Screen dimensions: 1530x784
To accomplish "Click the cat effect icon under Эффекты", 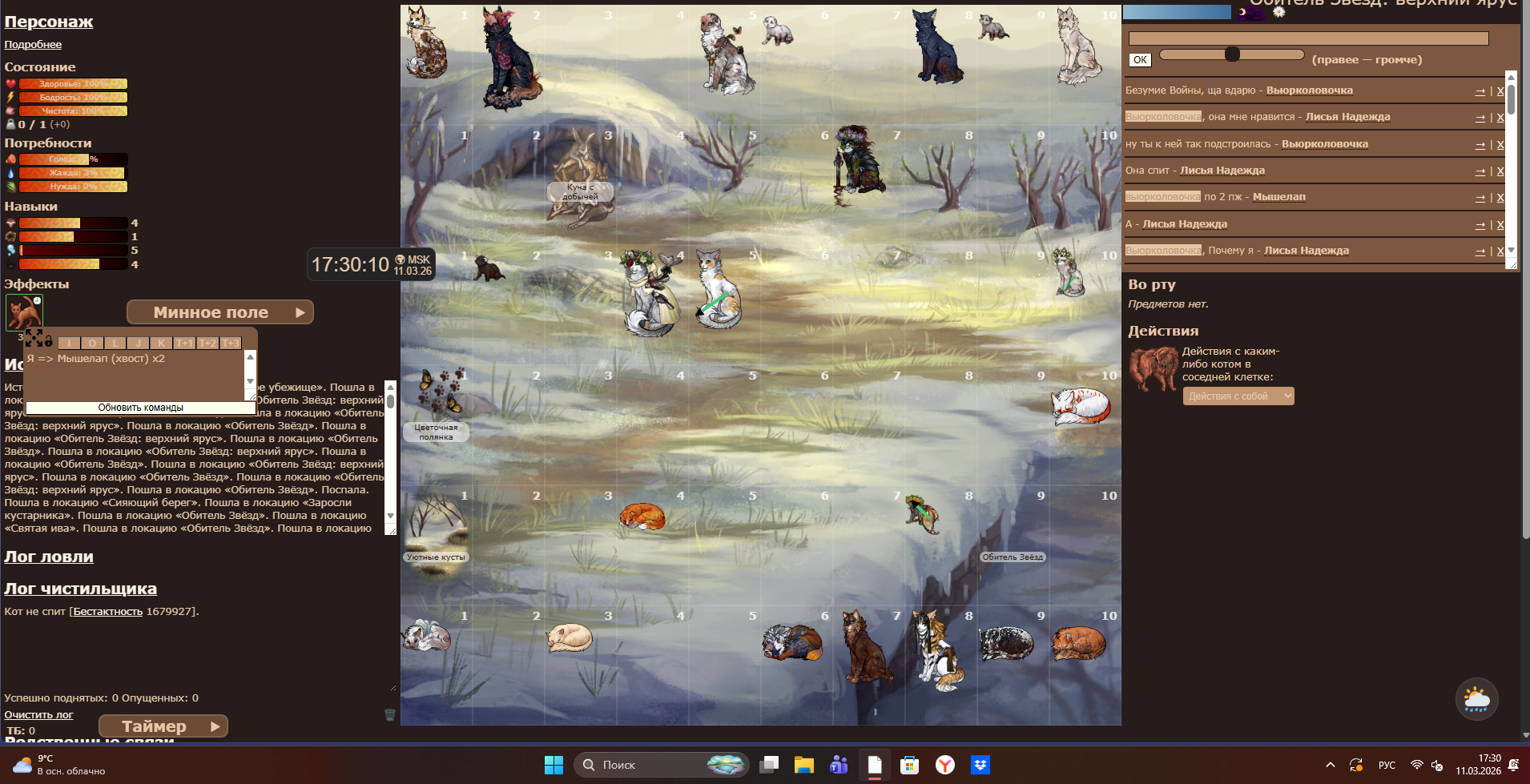I will click(x=24, y=312).
